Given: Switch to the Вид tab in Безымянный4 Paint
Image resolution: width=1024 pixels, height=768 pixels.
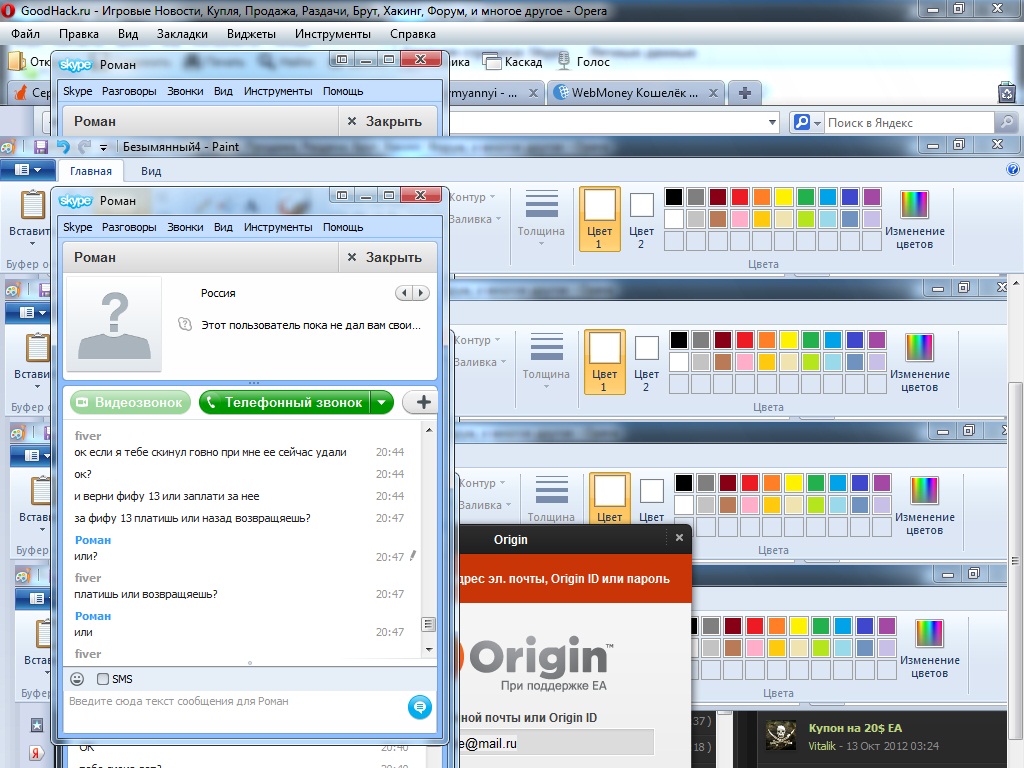Looking at the screenshot, I should click(x=151, y=171).
